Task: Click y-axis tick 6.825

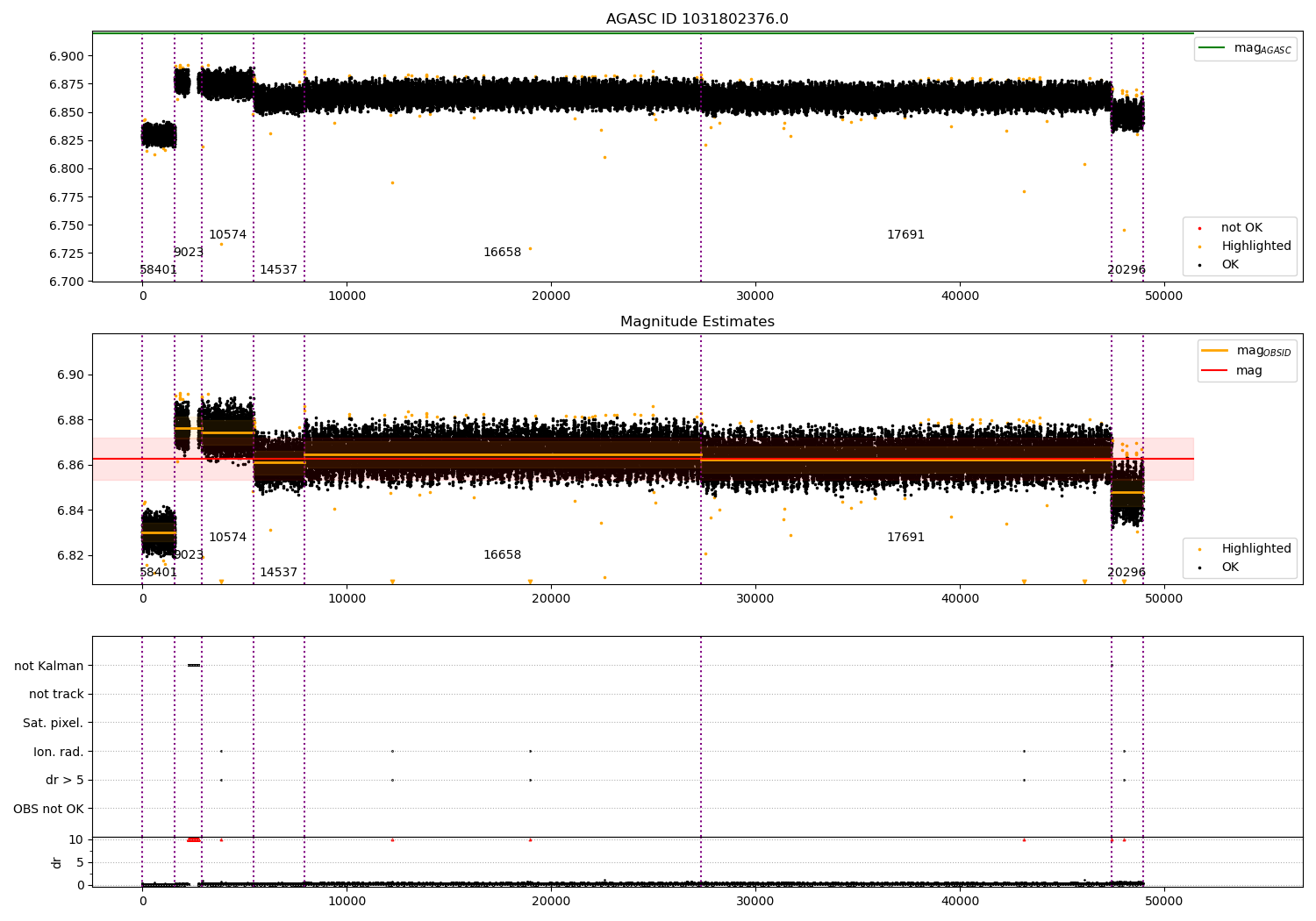Action: (x=67, y=140)
